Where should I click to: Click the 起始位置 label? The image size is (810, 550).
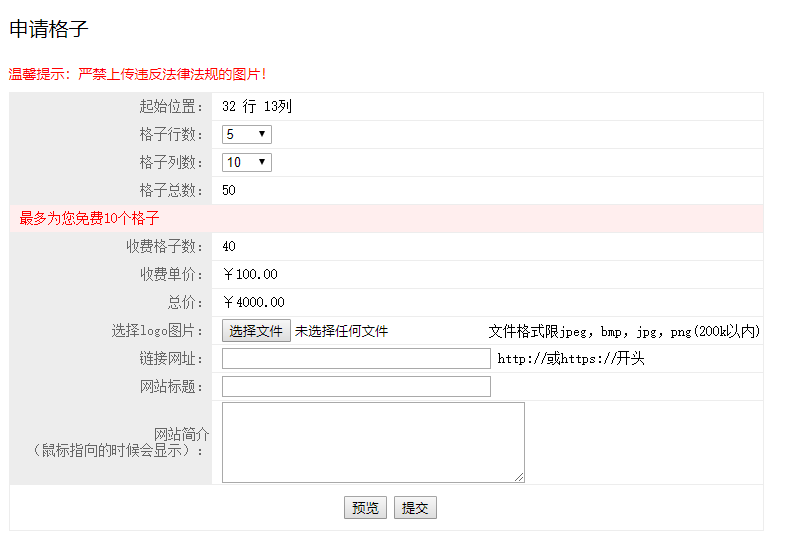click(171, 106)
